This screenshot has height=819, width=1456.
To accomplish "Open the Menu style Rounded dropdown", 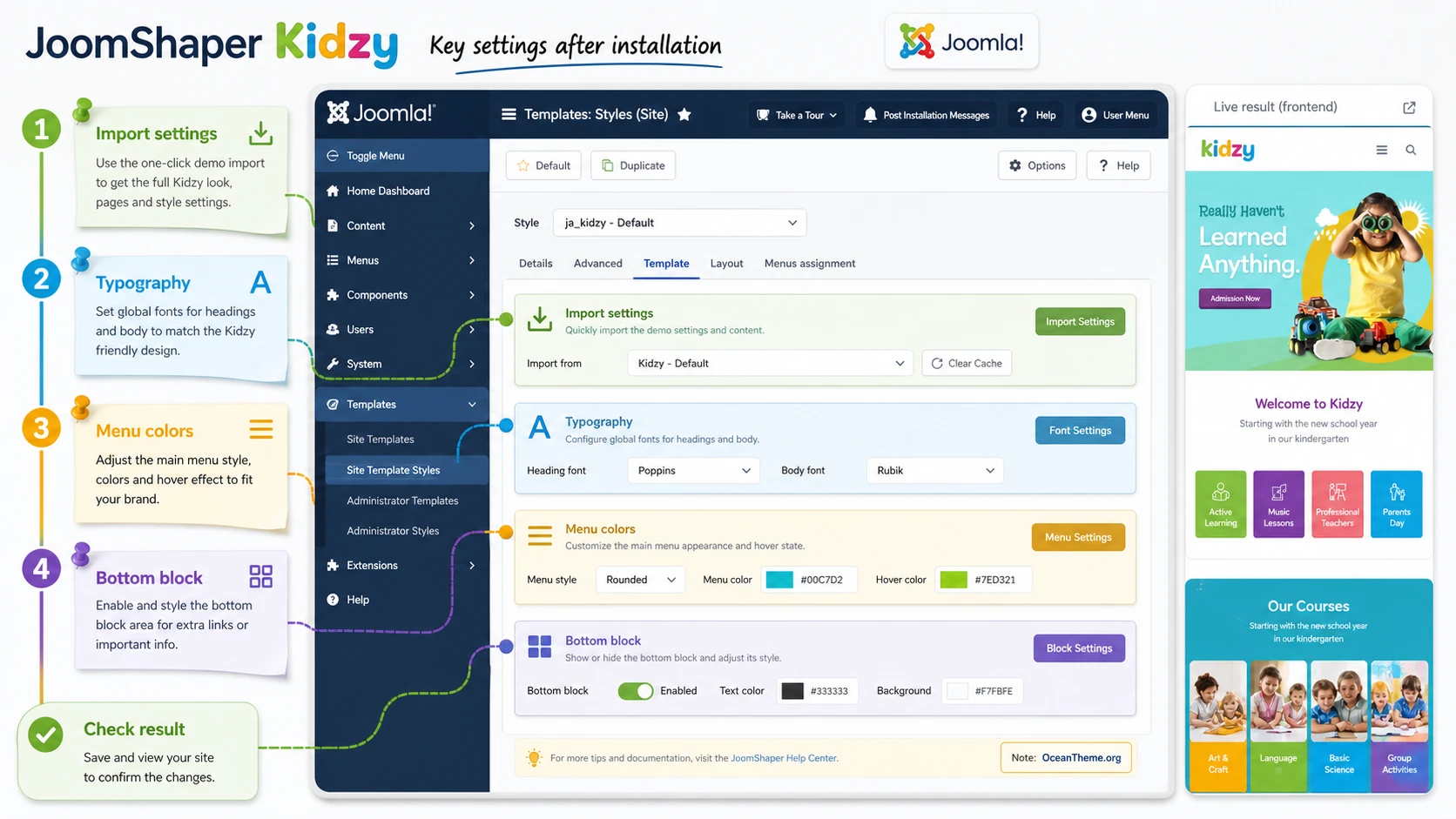I will 640,580.
